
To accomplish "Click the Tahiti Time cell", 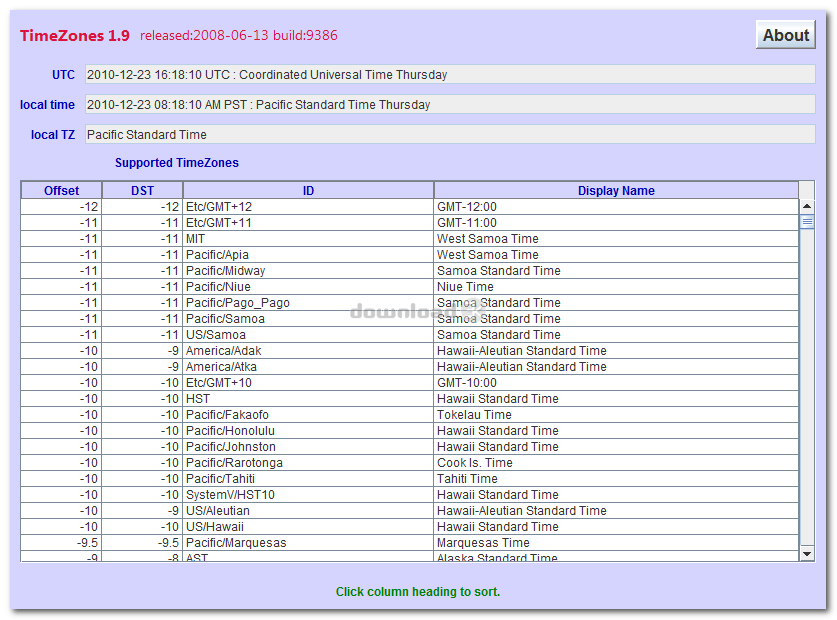I will tap(616, 479).
